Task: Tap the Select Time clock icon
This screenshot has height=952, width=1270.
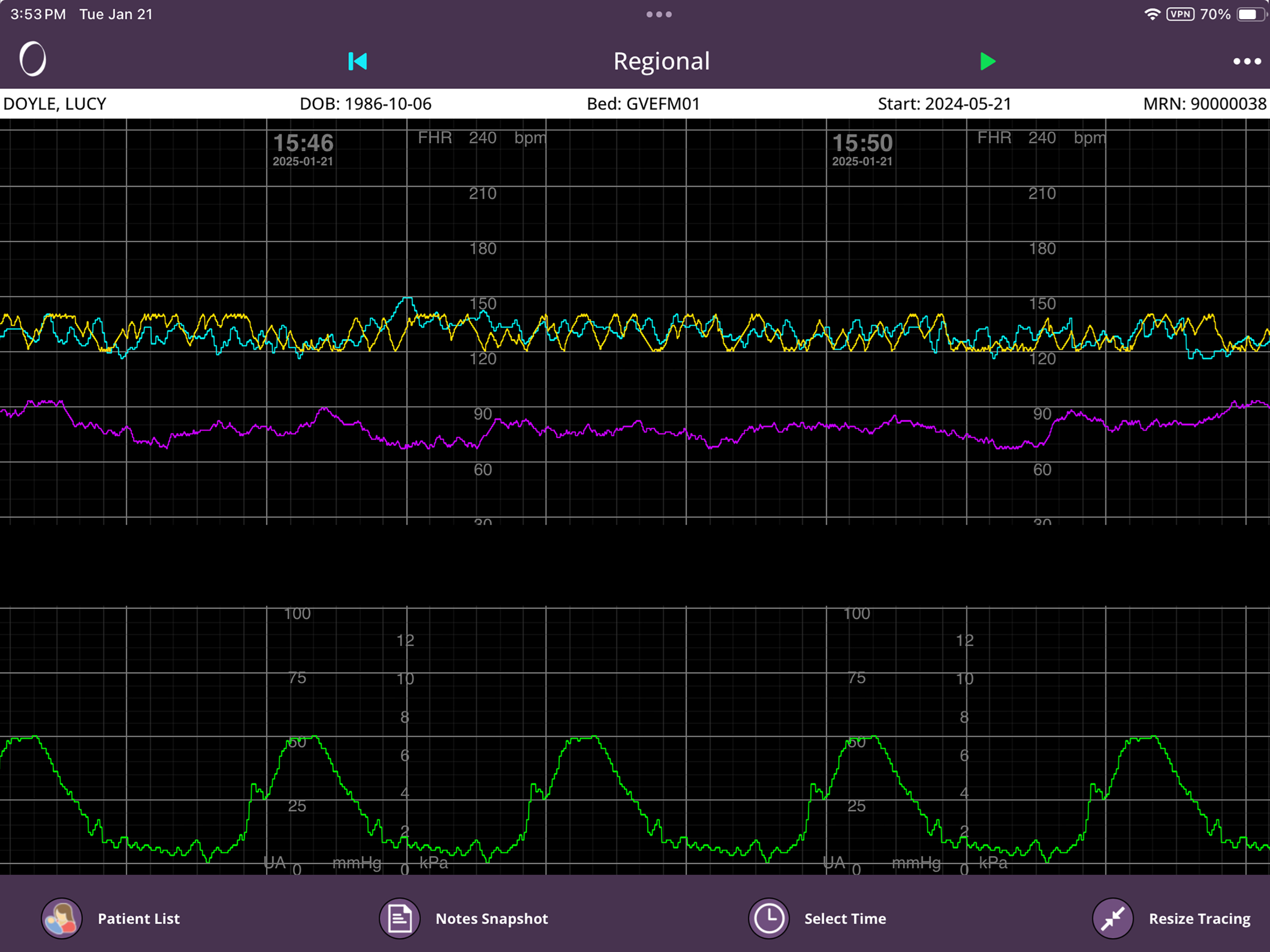Action: [x=769, y=918]
